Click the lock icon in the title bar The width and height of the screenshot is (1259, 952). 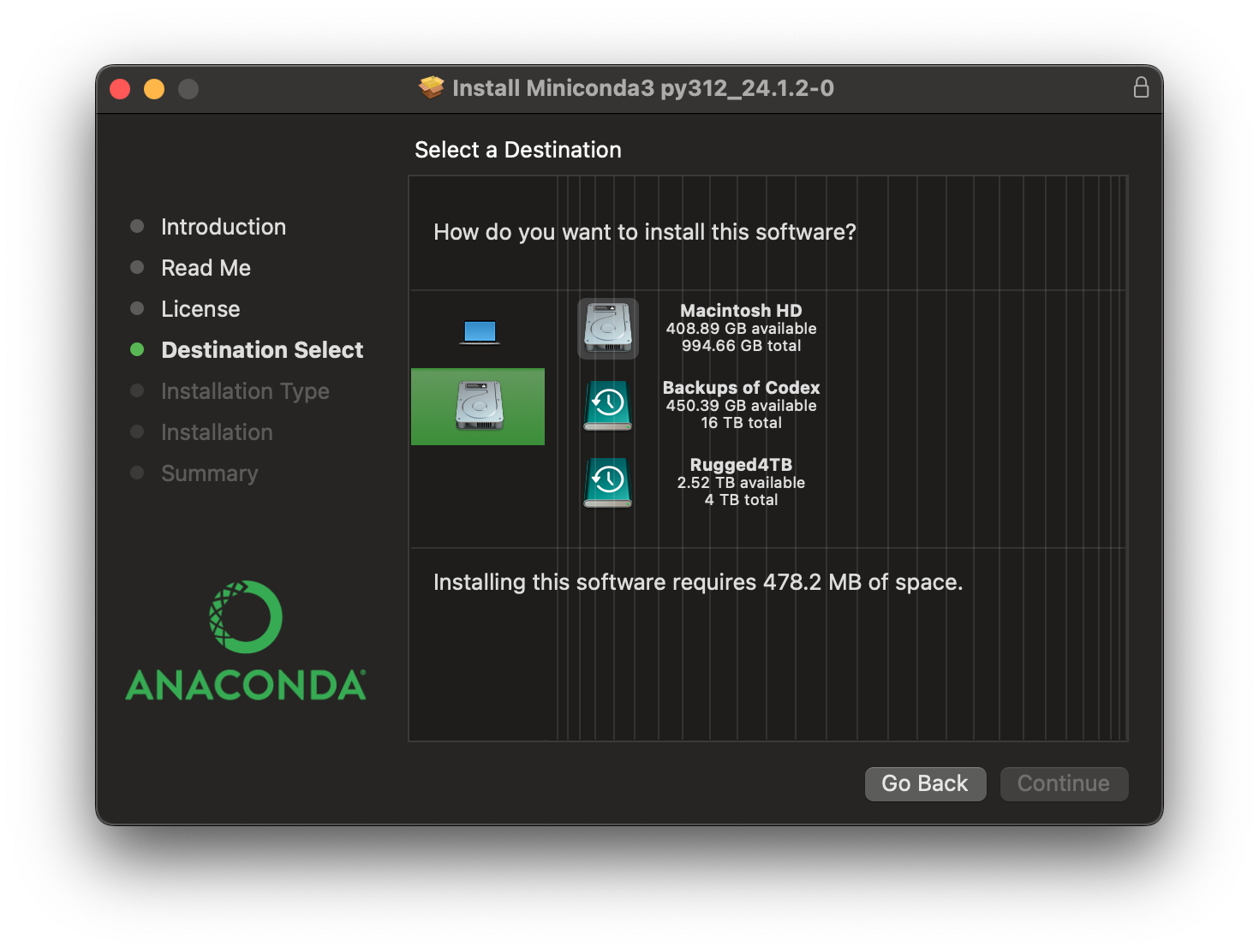1141,87
